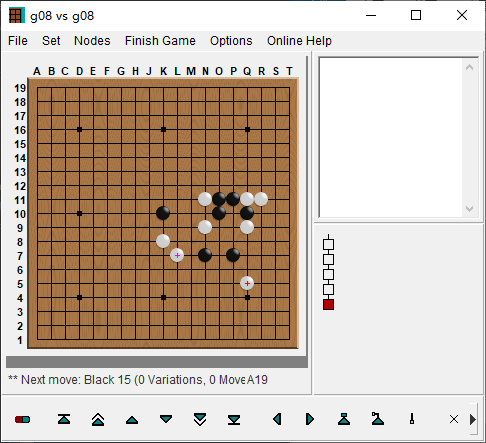Screen dimensions: 486x443
Task: Click the red-teal pill icon in toolbar
Action: pyautogui.click(x=22, y=419)
